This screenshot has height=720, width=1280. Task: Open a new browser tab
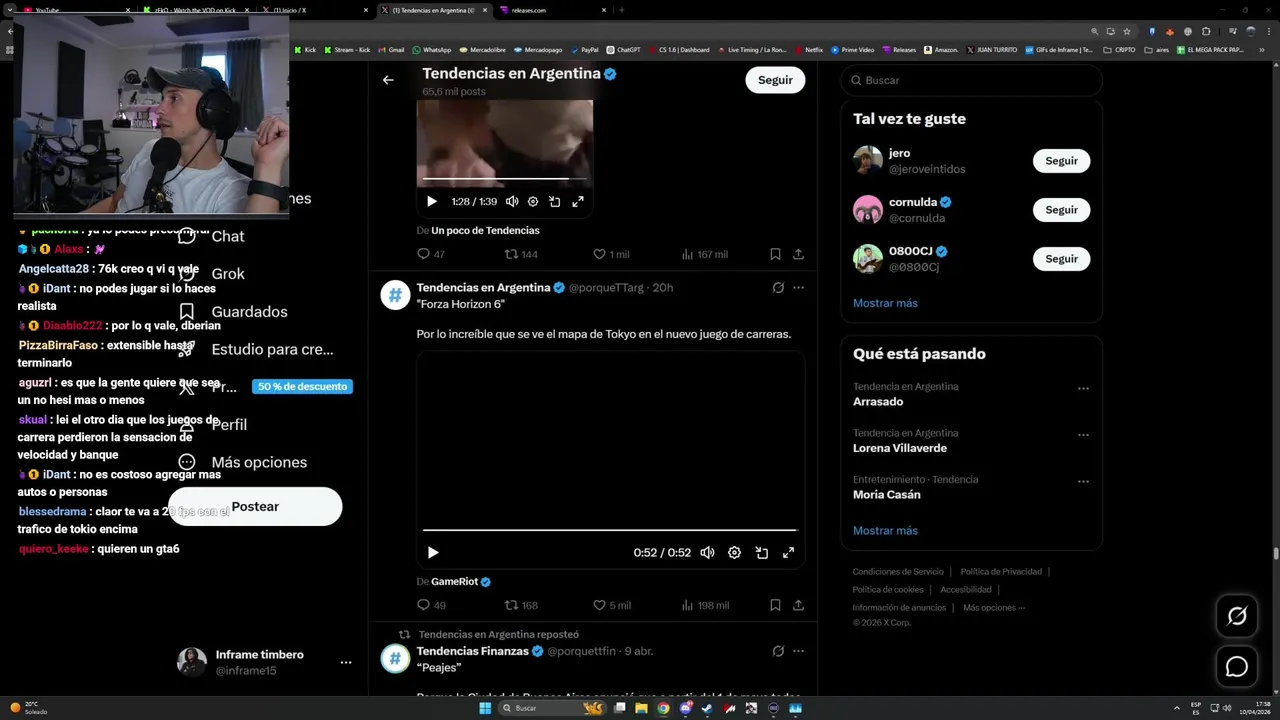[622, 10]
